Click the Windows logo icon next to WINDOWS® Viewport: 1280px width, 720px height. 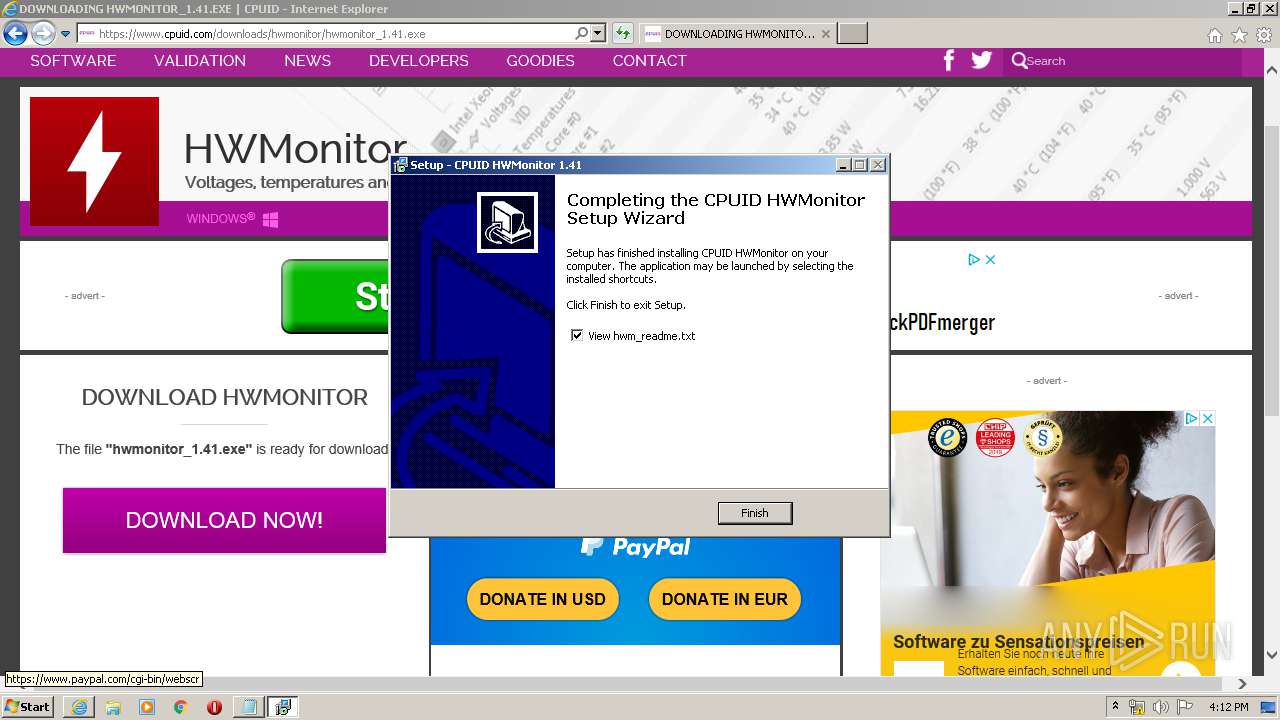tap(270, 219)
